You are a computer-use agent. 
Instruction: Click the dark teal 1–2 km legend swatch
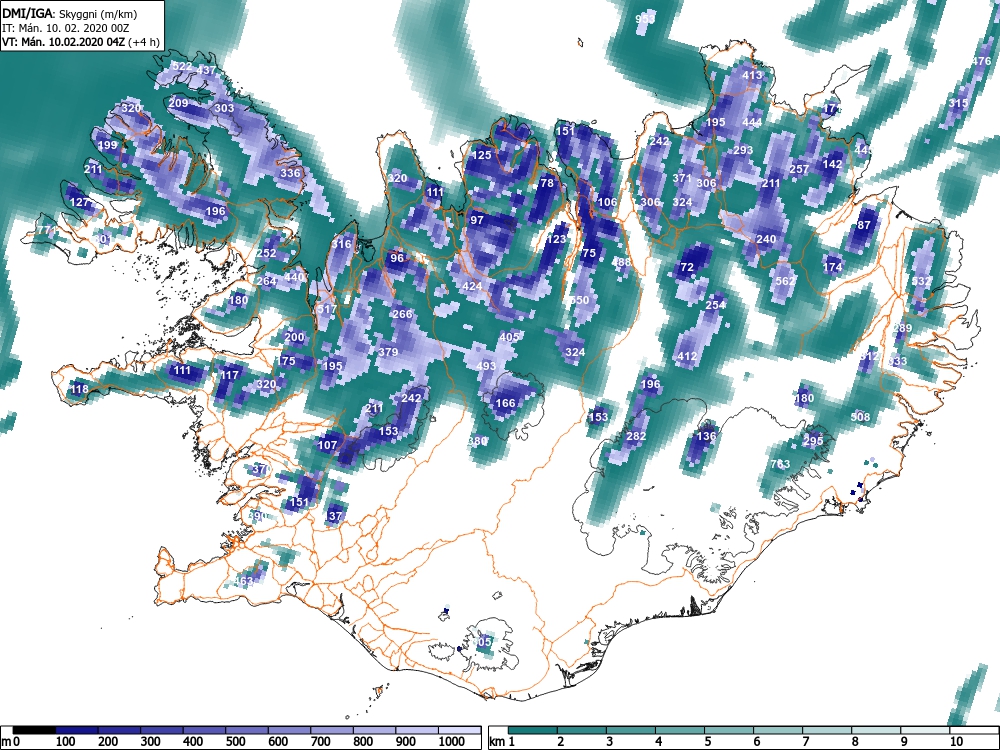(x=533, y=730)
